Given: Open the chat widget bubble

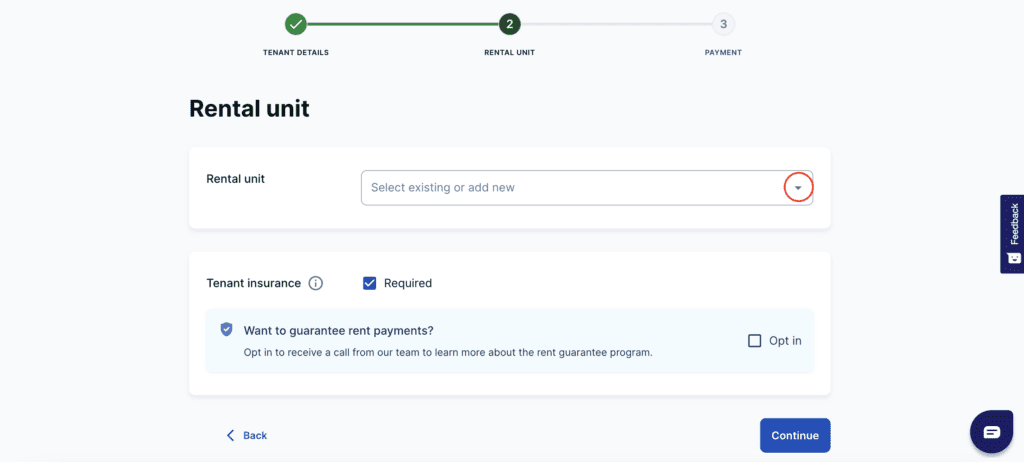Looking at the screenshot, I should click(991, 432).
